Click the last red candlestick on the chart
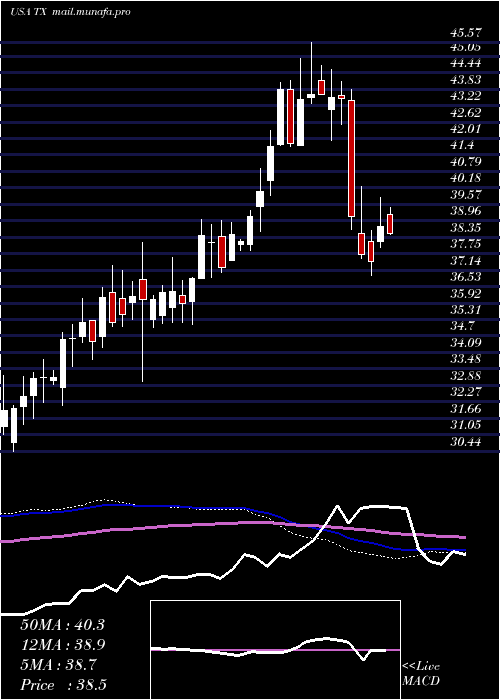The width and height of the screenshot is (500, 700). (390, 224)
